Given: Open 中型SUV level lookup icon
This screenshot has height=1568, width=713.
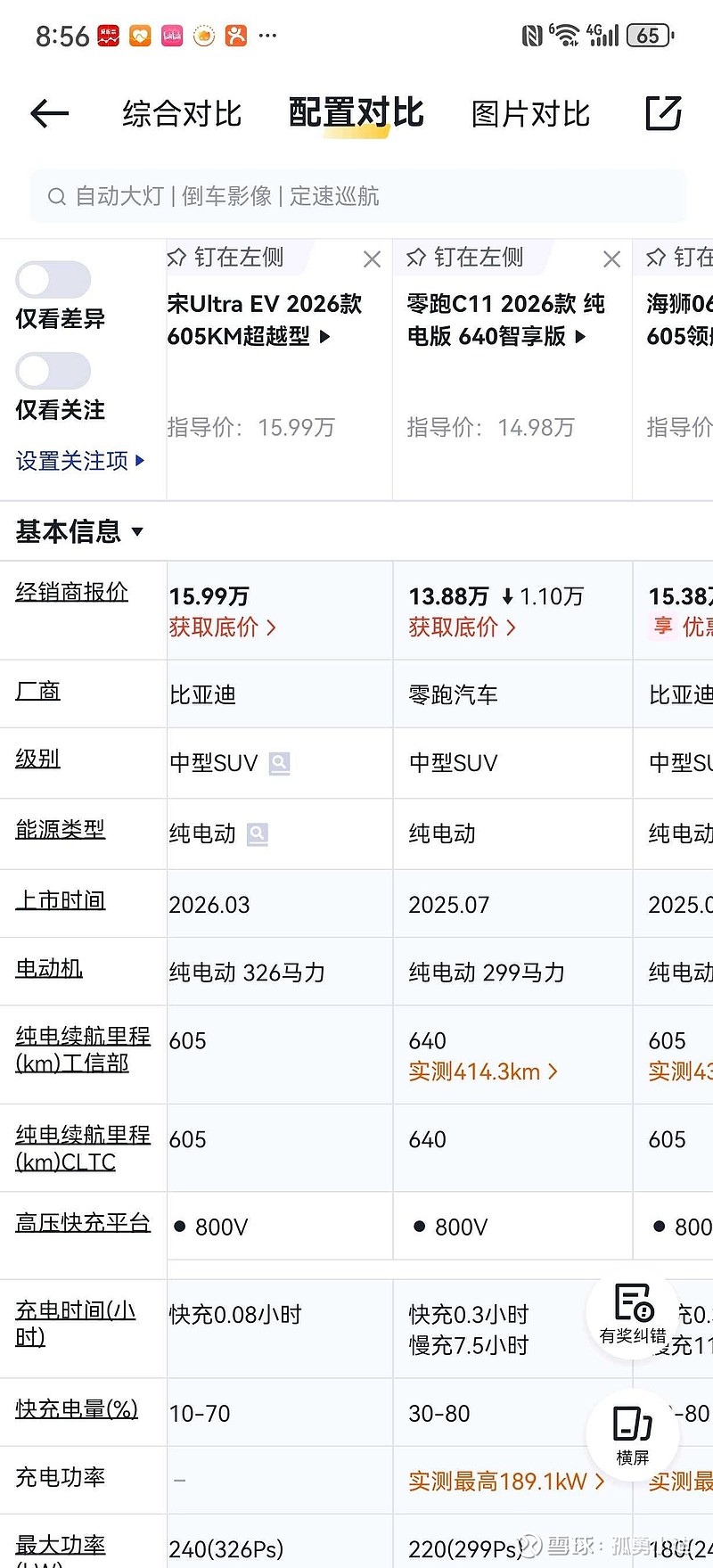Looking at the screenshot, I should [x=279, y=764].
